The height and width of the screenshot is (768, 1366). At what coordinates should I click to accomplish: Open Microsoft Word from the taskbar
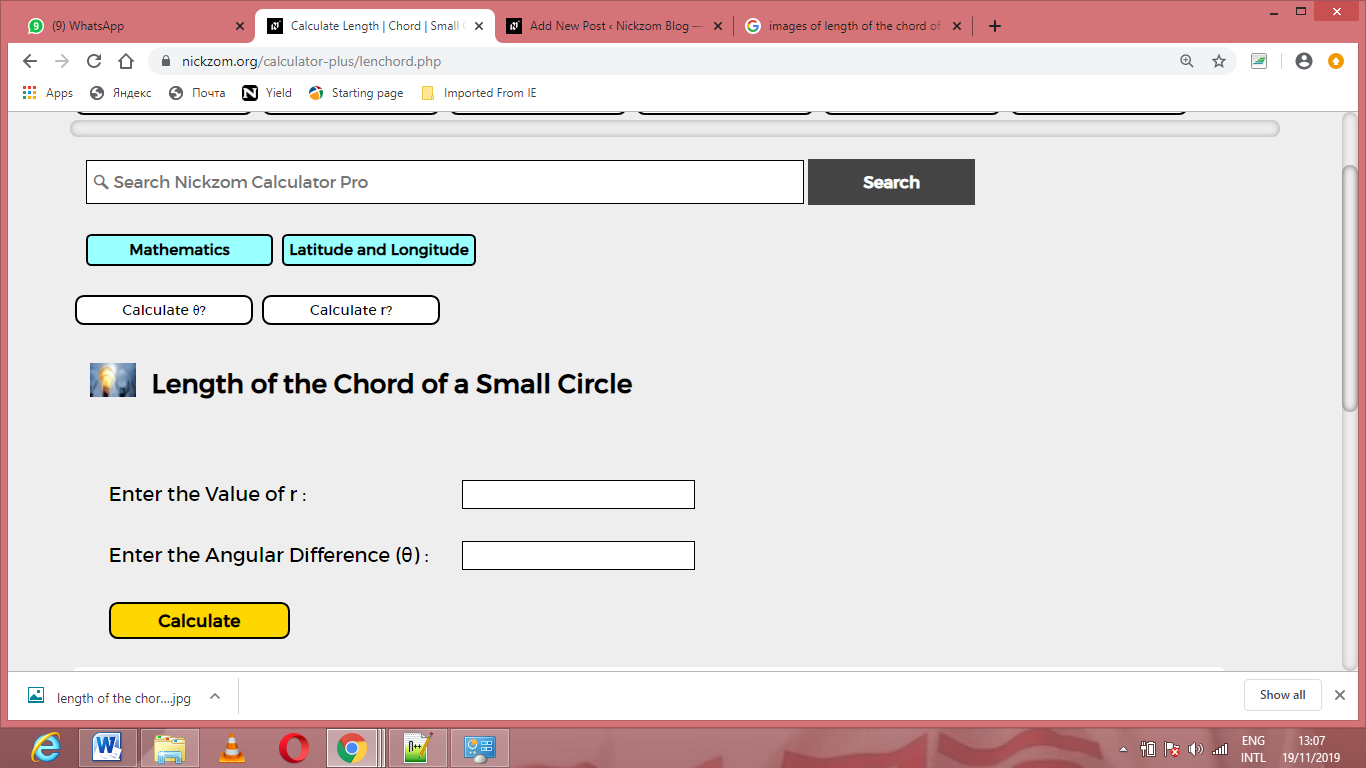tap(107, 747)
